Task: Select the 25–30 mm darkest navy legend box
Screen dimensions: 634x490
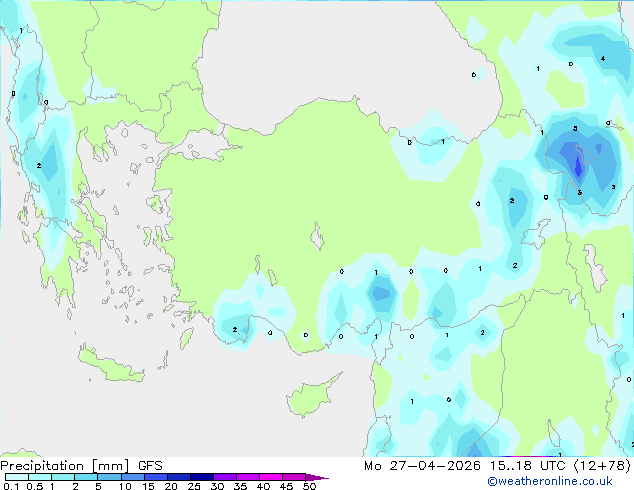Action: pos(201,477)
